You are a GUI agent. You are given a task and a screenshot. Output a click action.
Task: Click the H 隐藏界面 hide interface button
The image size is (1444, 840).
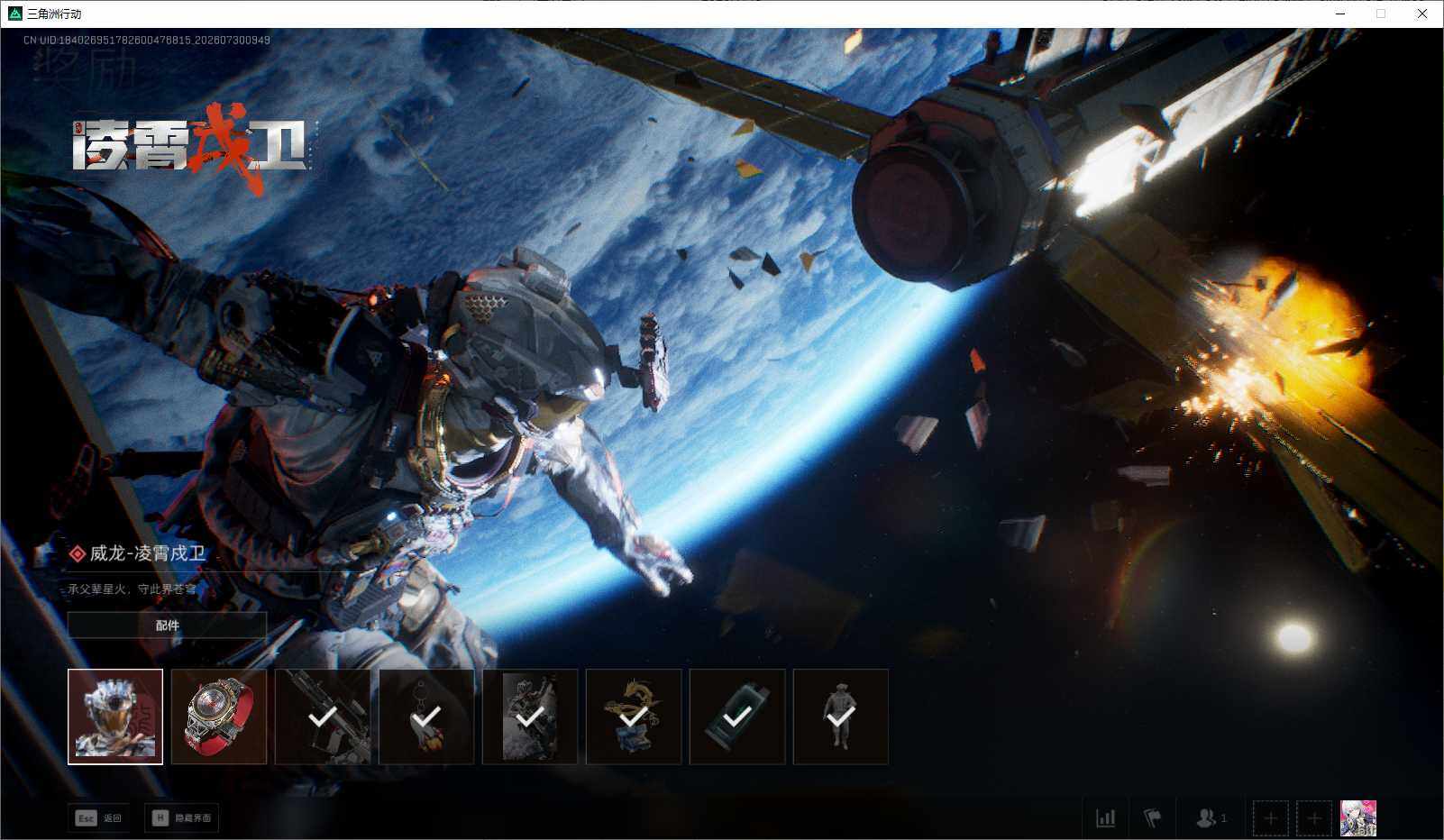(x=182, y=817)
